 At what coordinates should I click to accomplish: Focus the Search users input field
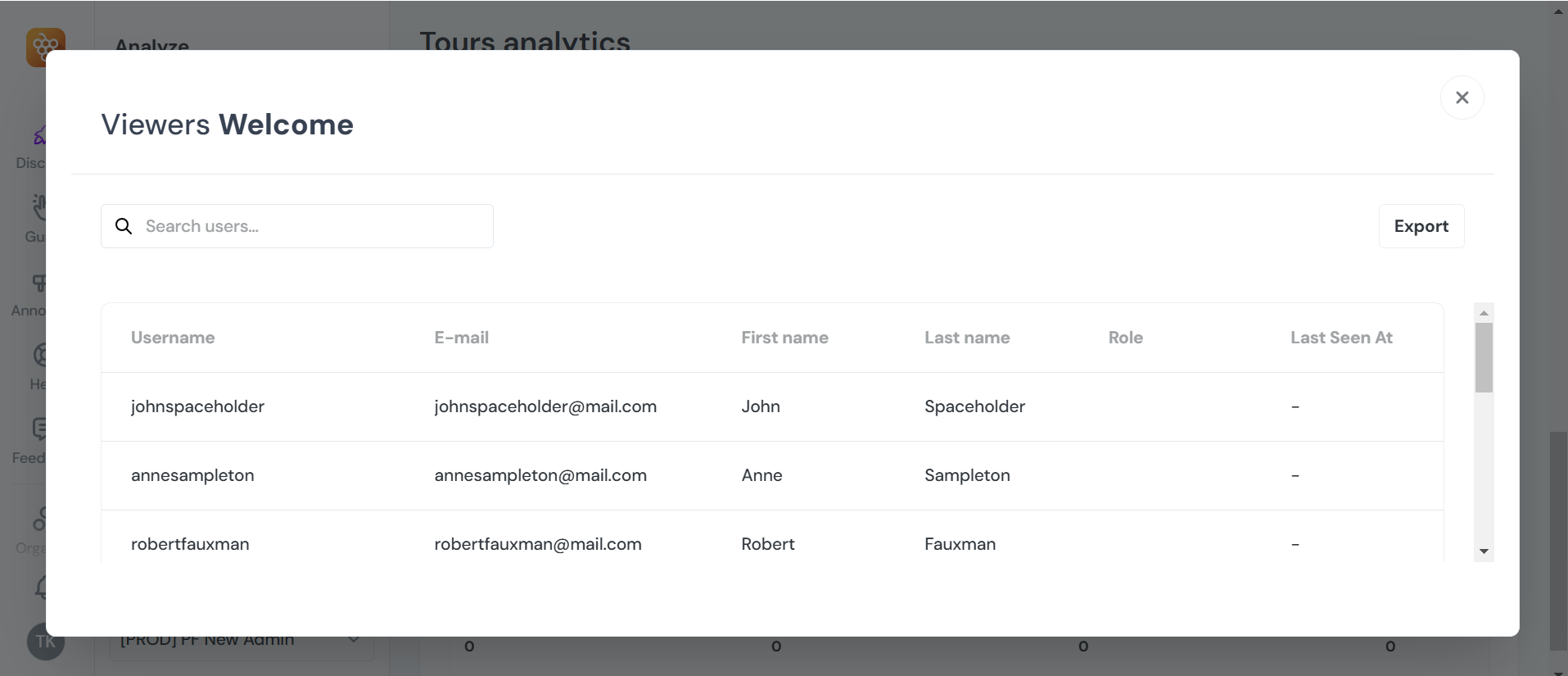[x=311, y=226]
